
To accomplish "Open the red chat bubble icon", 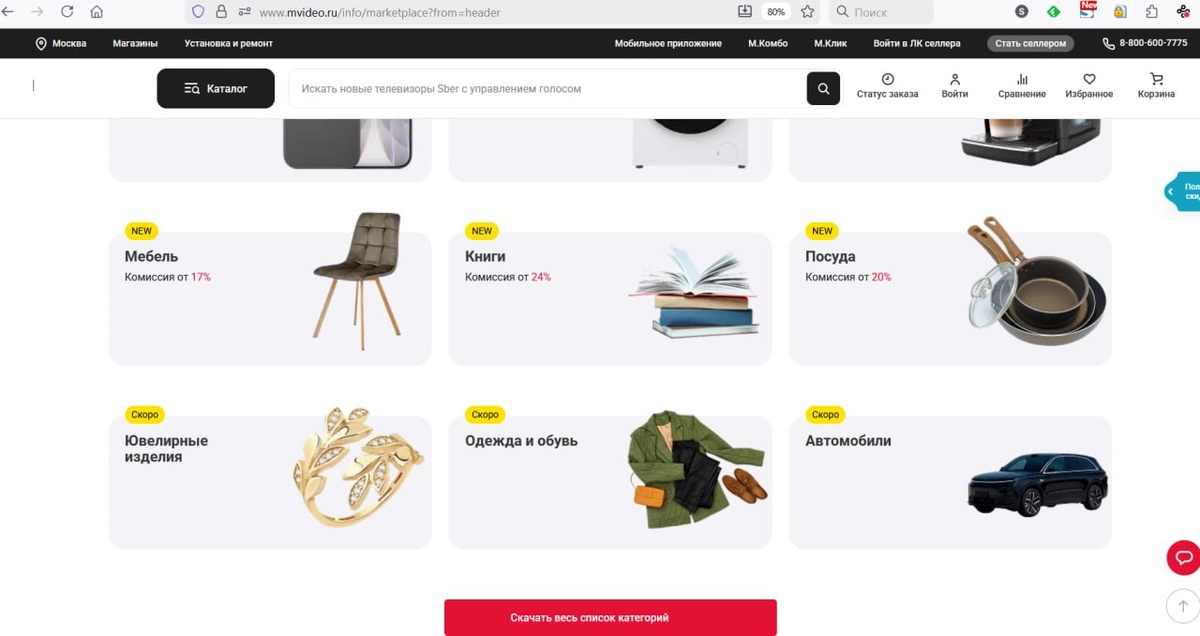I will [x=1184, y=557].
